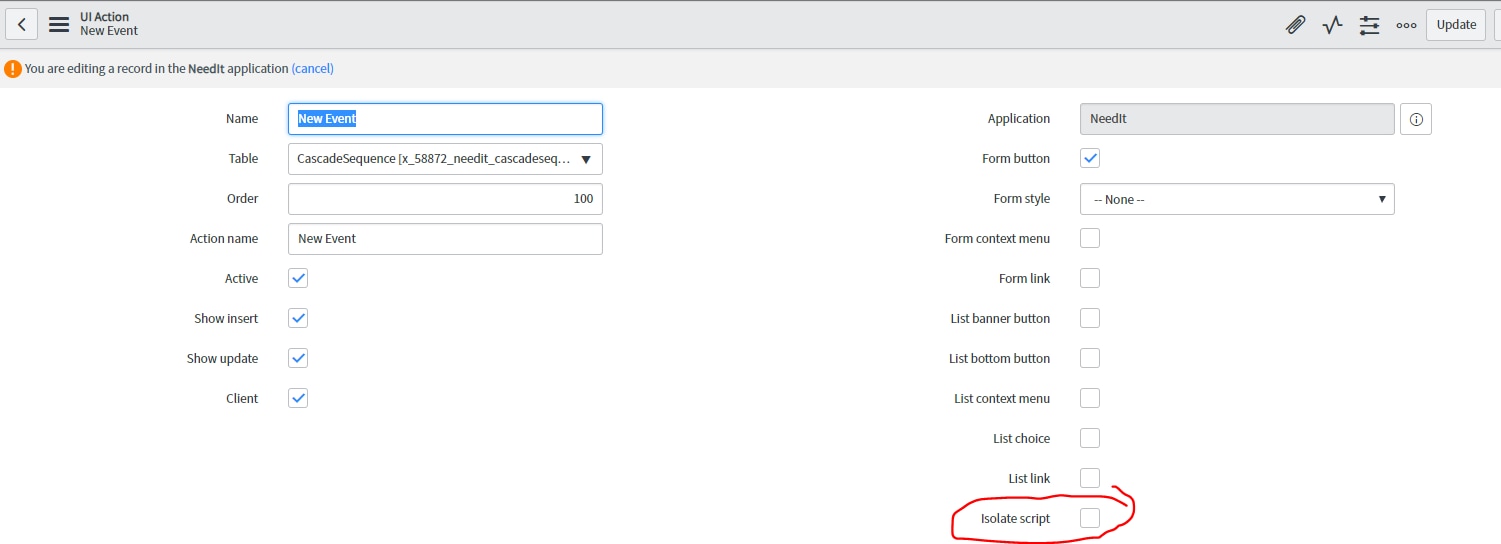Click the 'Action name' label
The height and width of the screenshot is (544, 1501).
click(224, 239)
